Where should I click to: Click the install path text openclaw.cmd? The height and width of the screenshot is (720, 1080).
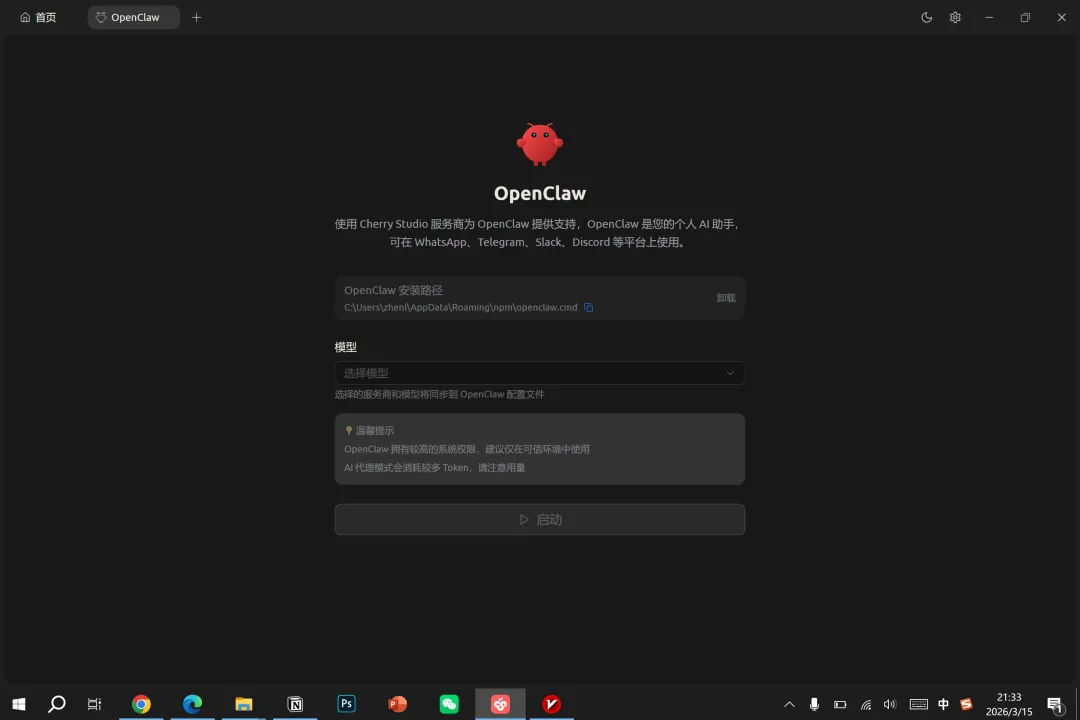(461, 307)
